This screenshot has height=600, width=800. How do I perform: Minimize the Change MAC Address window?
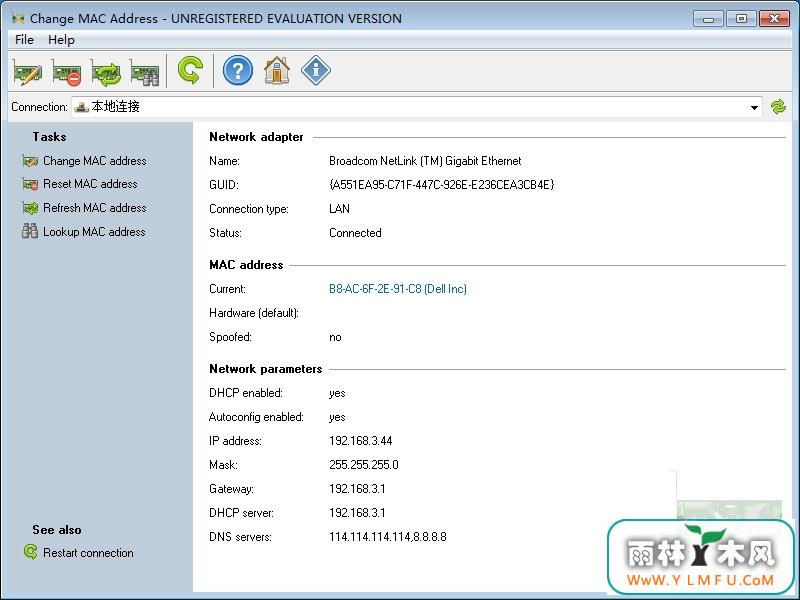[x=708, y=19]
